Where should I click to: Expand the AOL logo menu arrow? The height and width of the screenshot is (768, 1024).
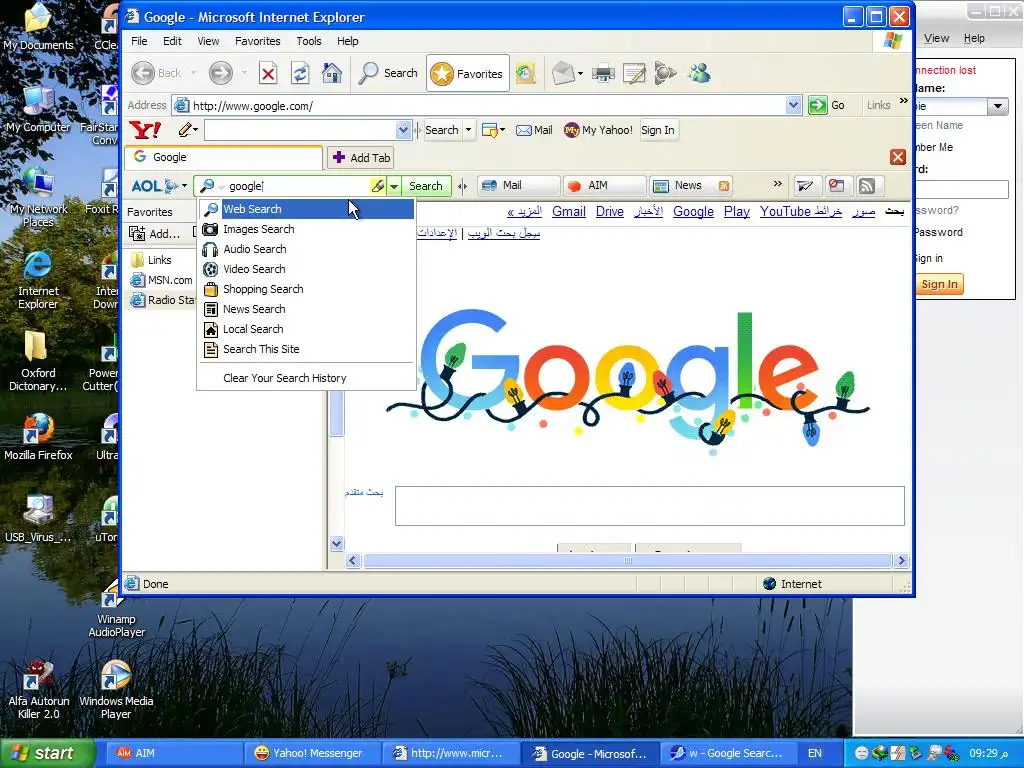184,186
